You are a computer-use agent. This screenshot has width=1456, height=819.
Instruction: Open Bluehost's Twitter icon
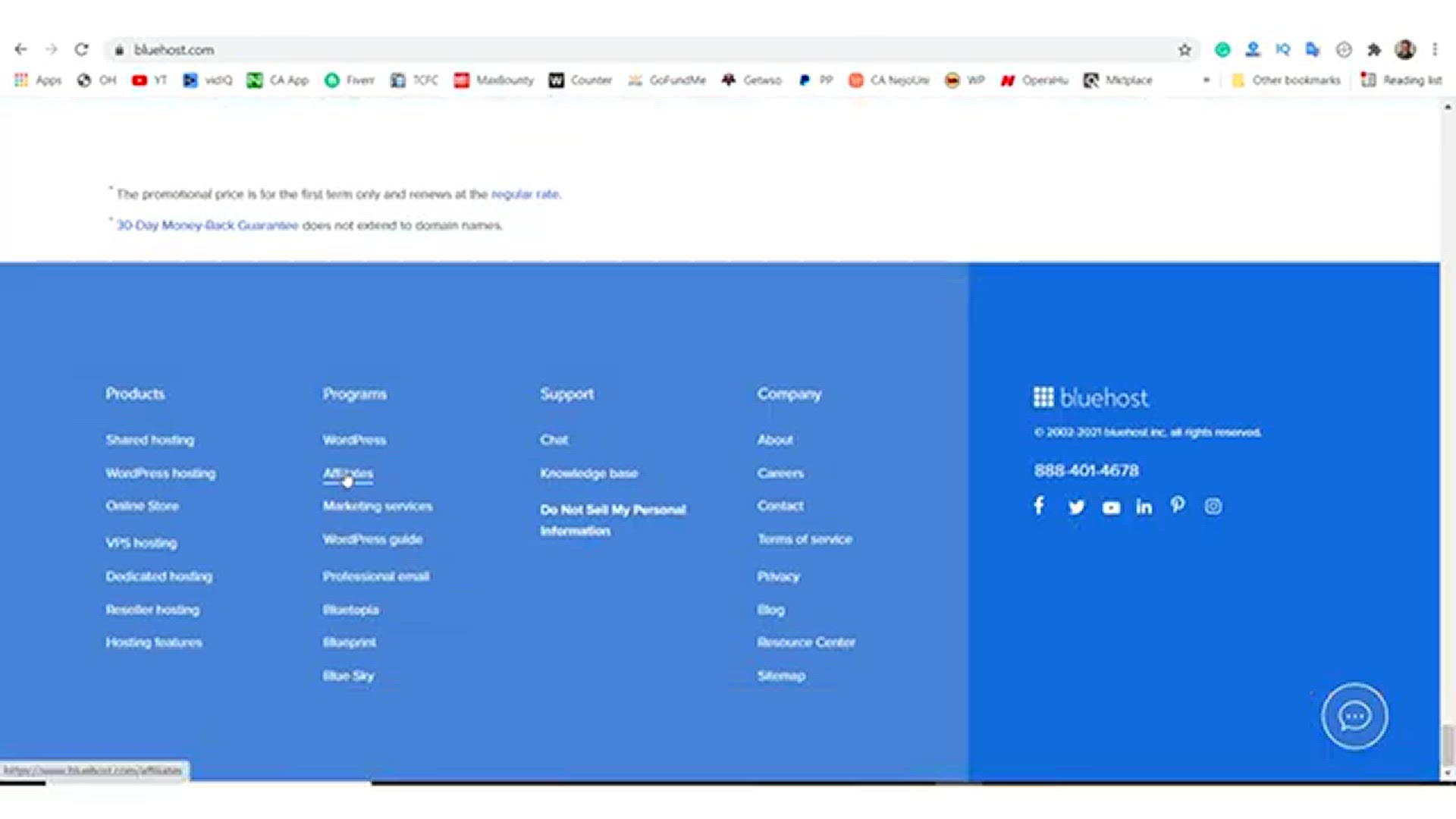[x=1076, y=507]
